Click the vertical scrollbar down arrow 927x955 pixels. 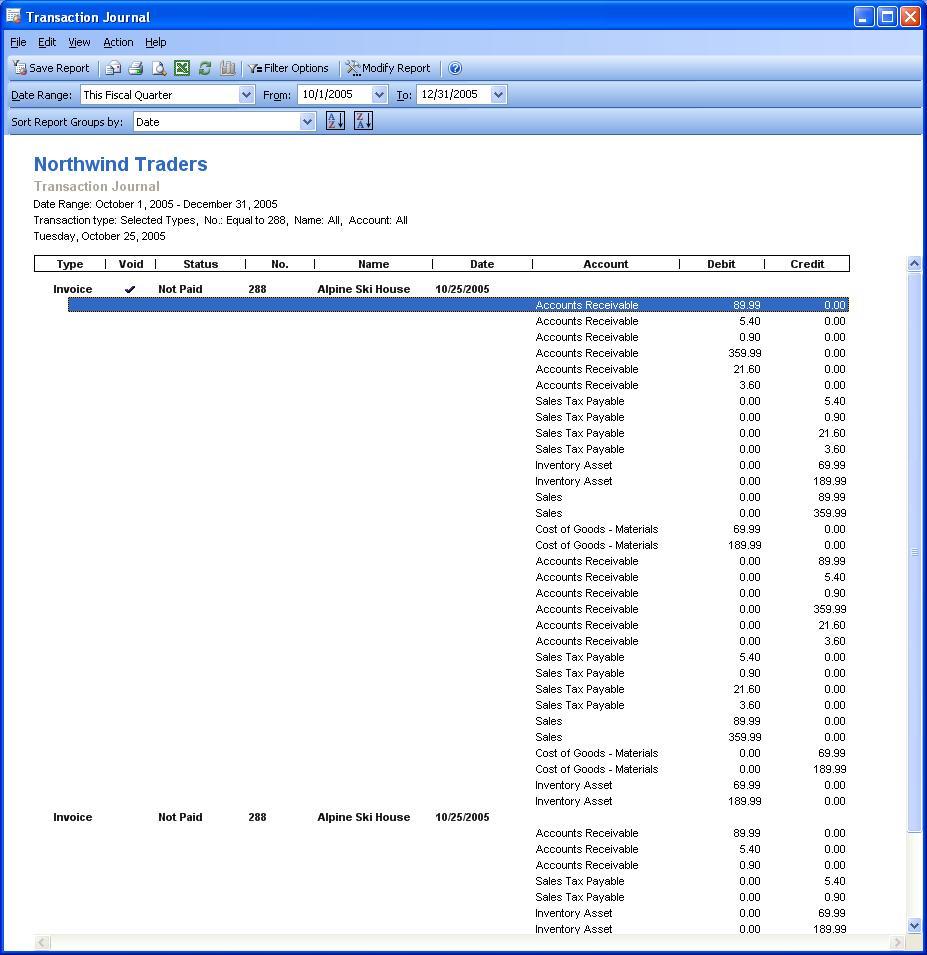click(x=914, y=926)
